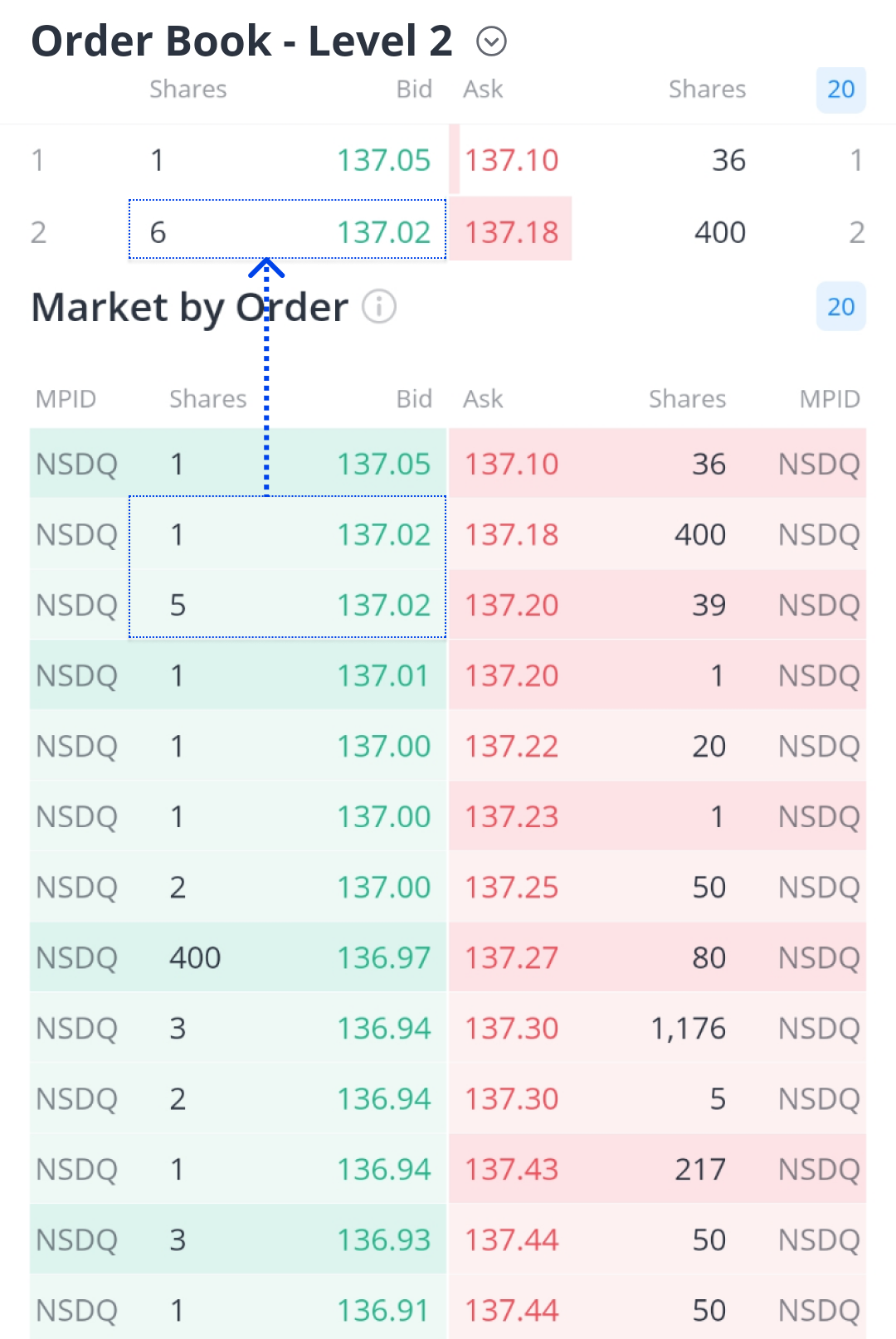Open the Market by Order depth selector 20
The image size is (896, 1339).
(840, 307)
